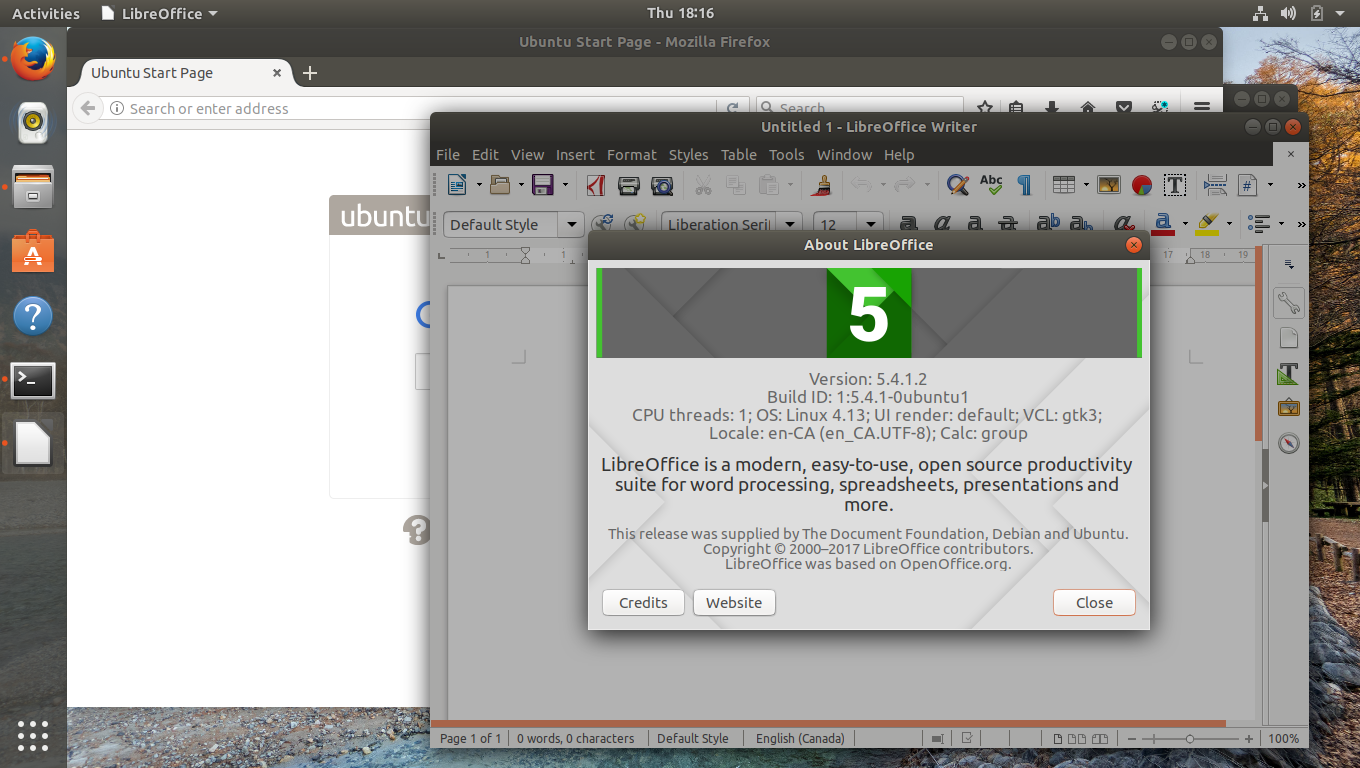Show Applications grid in the dock

click(x=33, y=735)
